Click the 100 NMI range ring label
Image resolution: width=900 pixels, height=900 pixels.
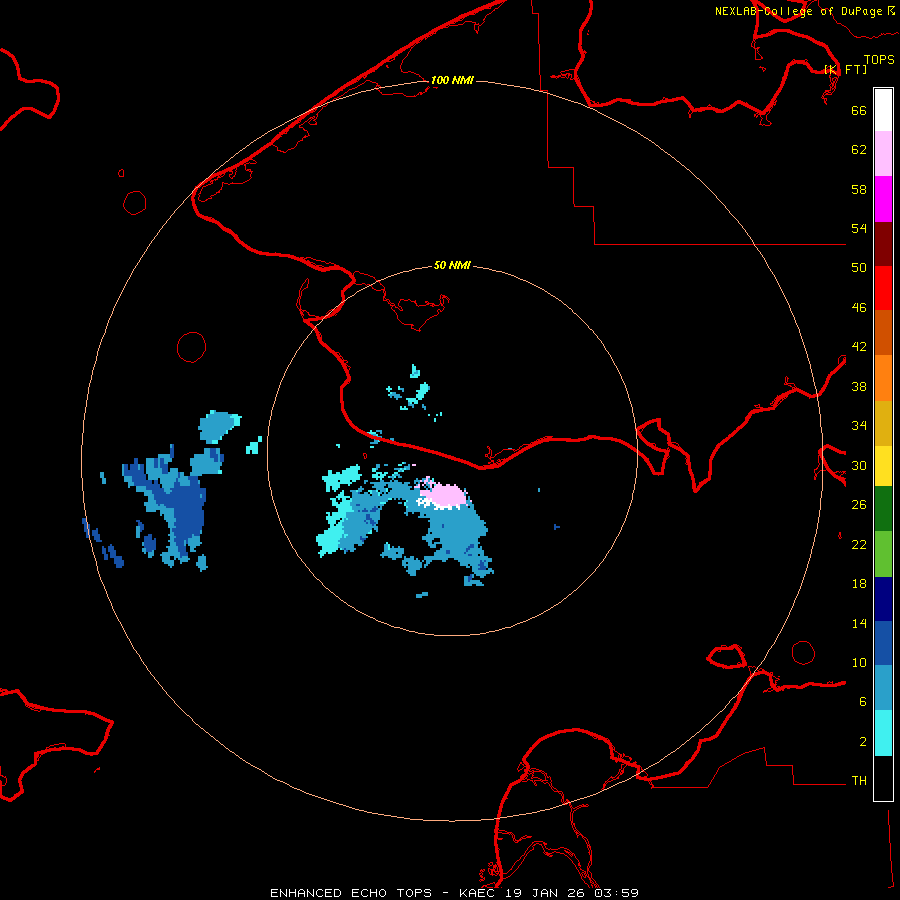452,80
